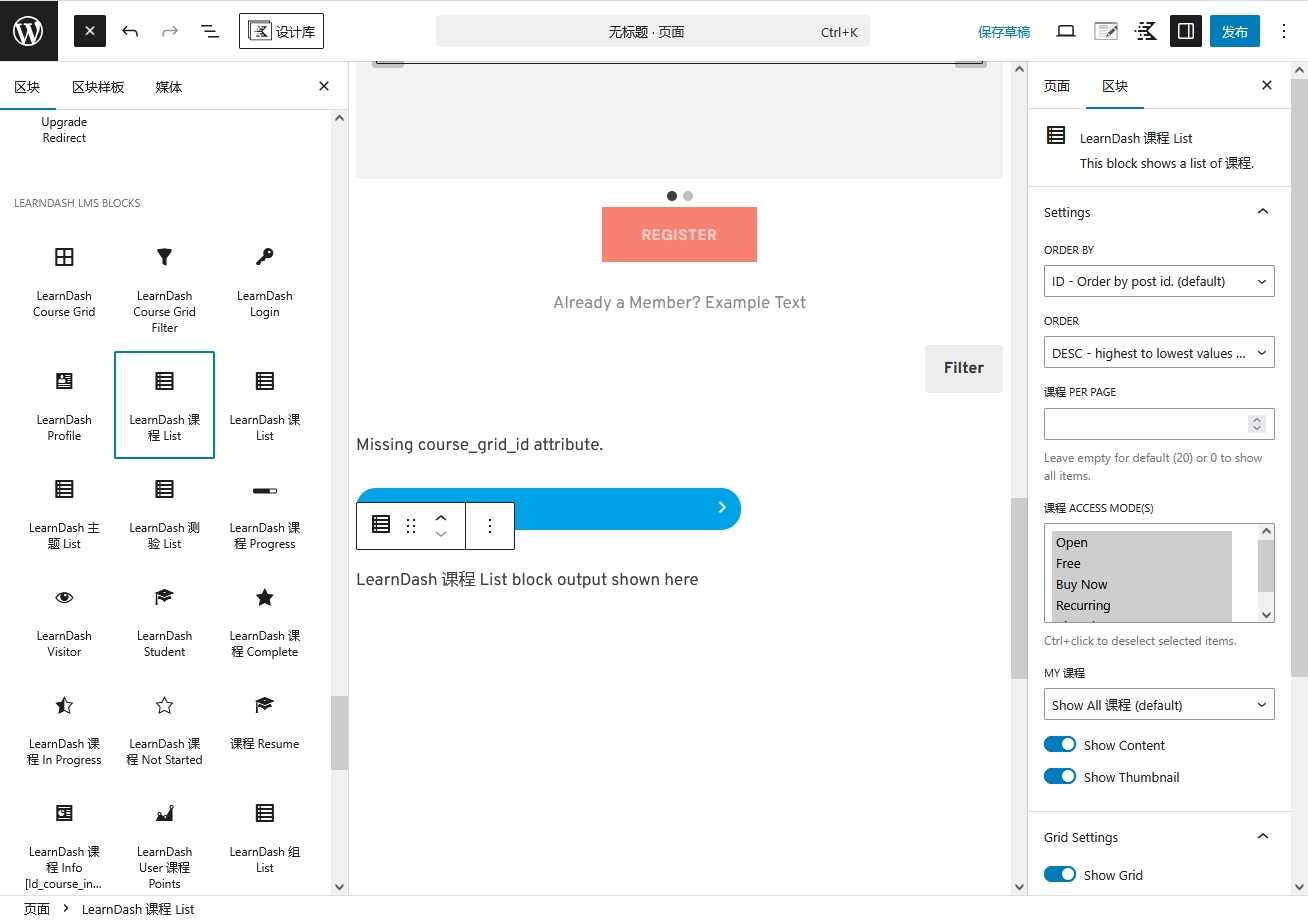
Task: Insert the LearnDash 主题 List block
Action: [64, 513]
